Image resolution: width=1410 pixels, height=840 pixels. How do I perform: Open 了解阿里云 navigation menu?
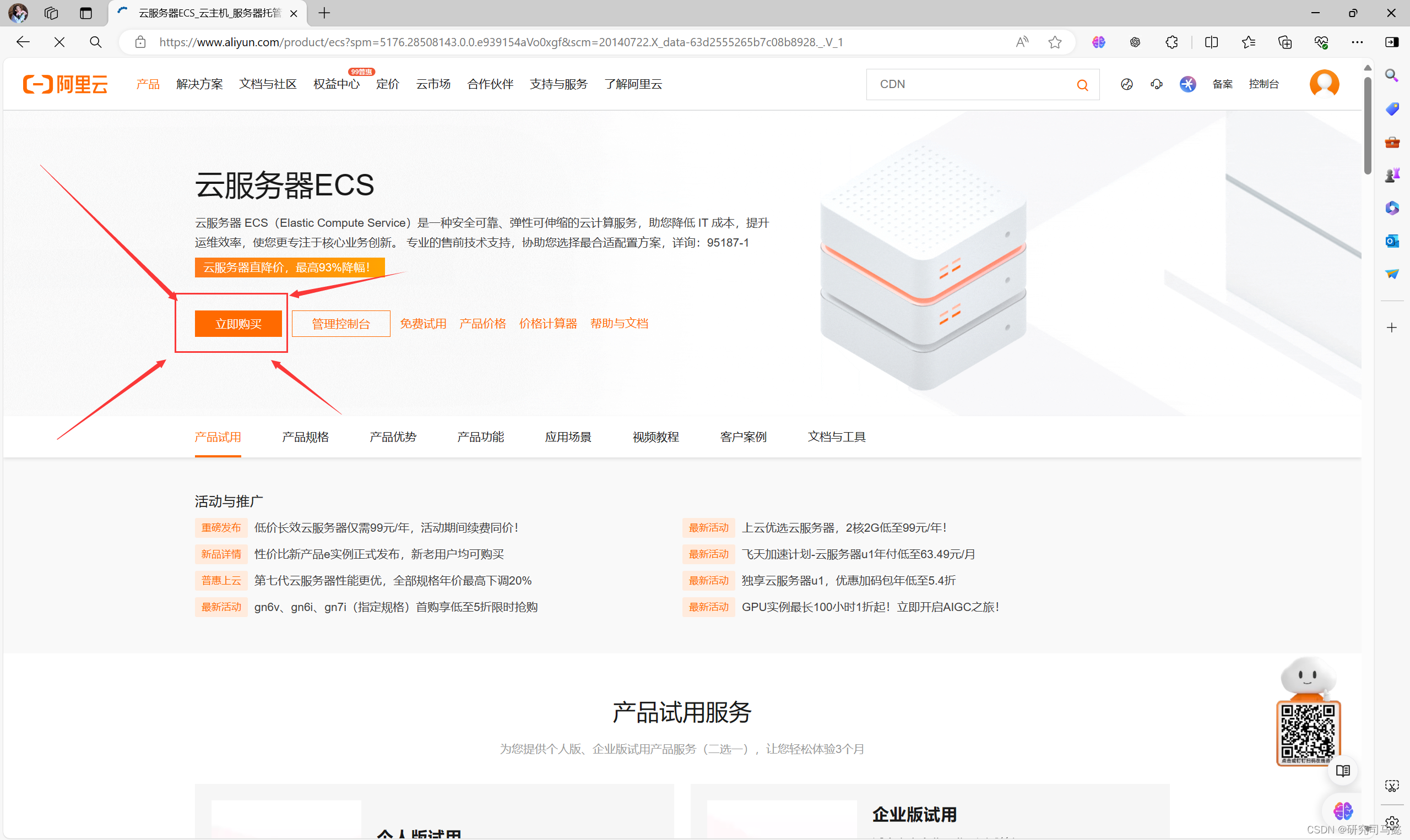pos(633,84)
